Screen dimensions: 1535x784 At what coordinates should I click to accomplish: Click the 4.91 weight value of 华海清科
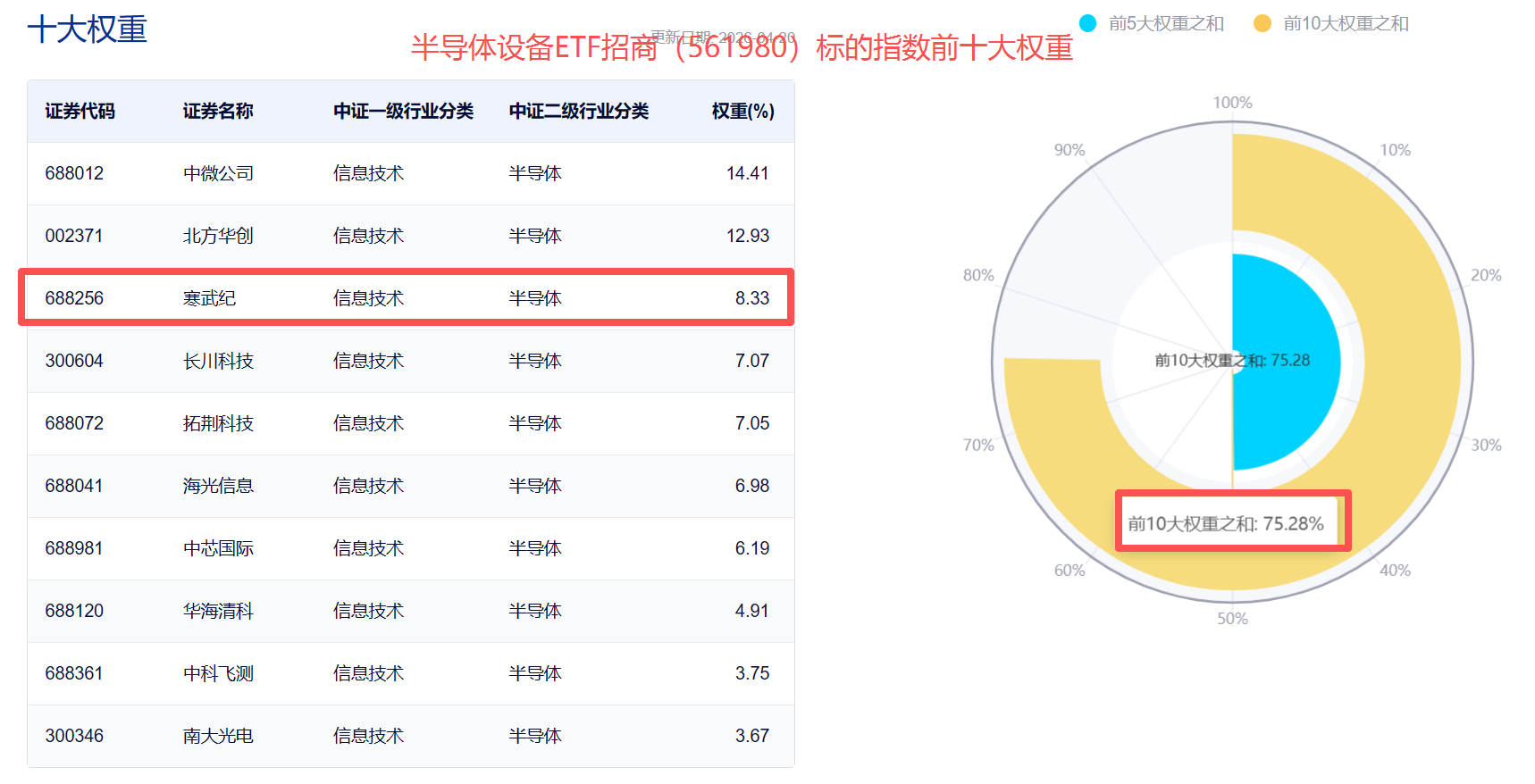tap(751, 611)
